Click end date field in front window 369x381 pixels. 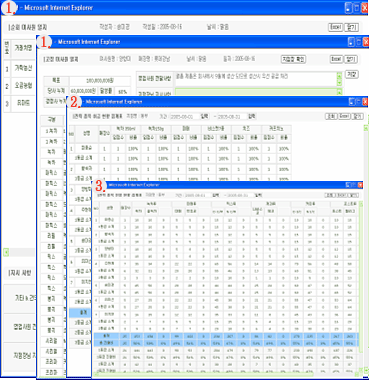coord(240,195)
